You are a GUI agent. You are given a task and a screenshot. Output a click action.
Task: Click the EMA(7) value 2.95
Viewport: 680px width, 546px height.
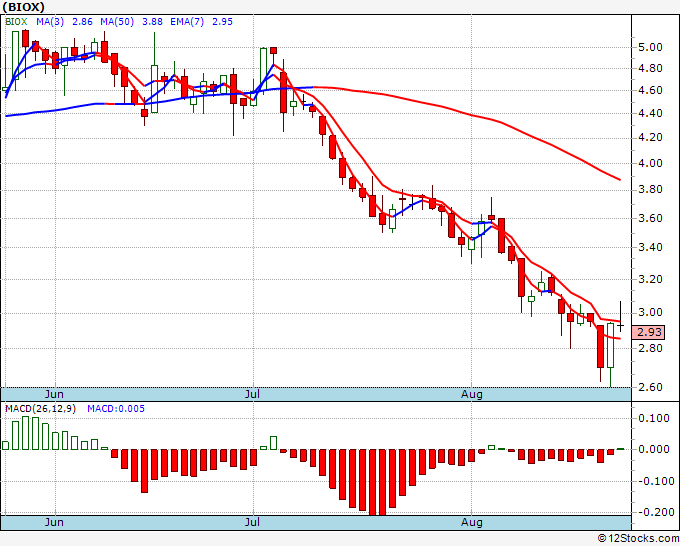click(222, 22)
